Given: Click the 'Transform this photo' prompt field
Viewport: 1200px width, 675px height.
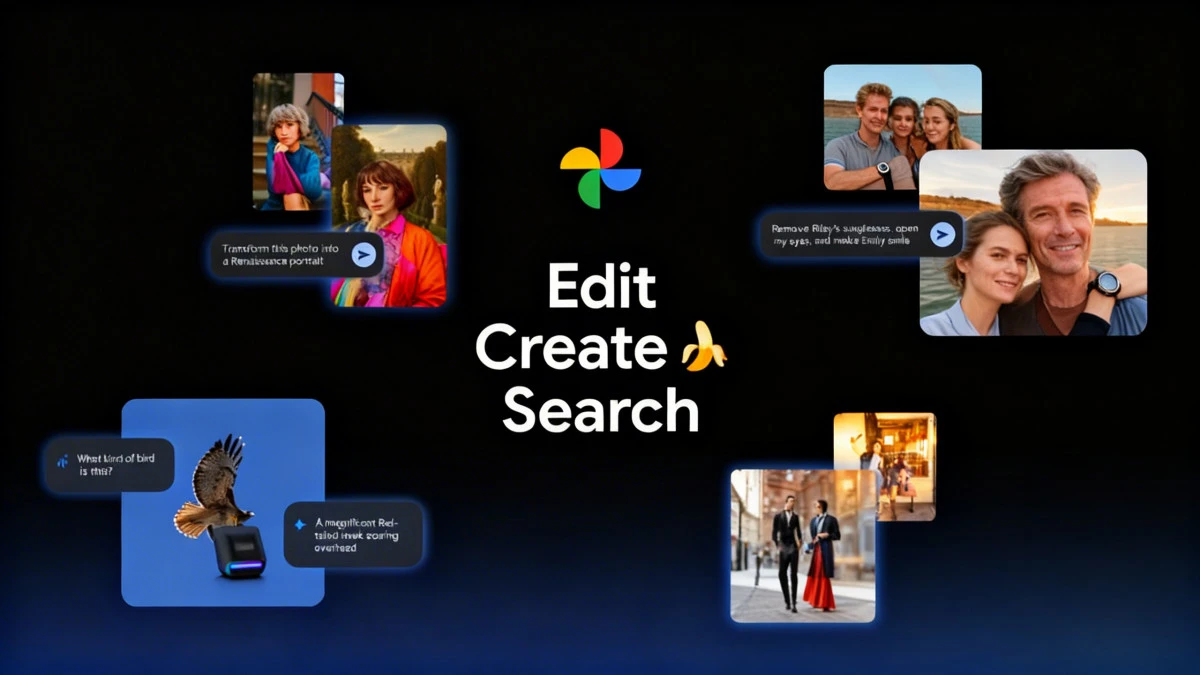Looking at the screenshot, I should (278, 254).
